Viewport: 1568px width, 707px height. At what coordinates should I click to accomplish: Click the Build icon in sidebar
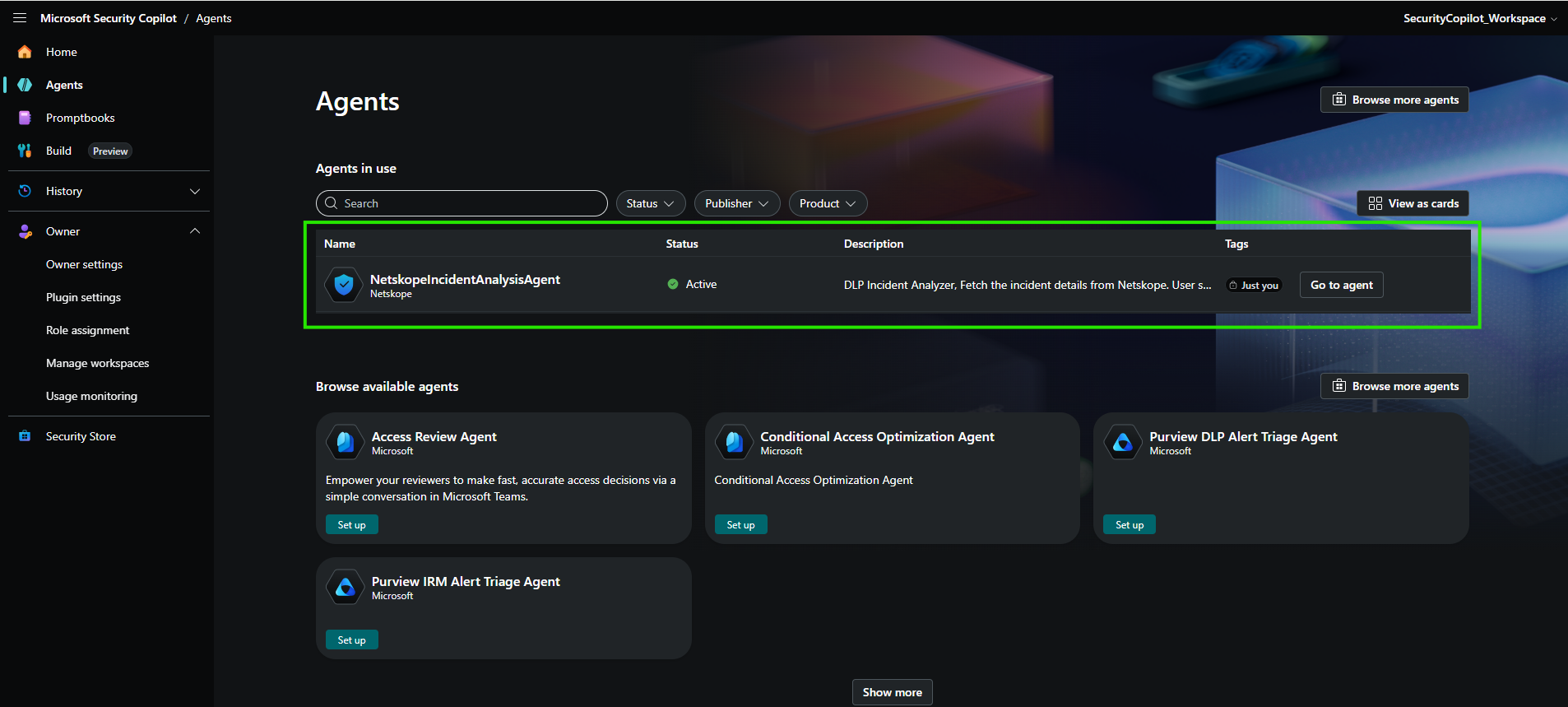(x=25, y=151)
